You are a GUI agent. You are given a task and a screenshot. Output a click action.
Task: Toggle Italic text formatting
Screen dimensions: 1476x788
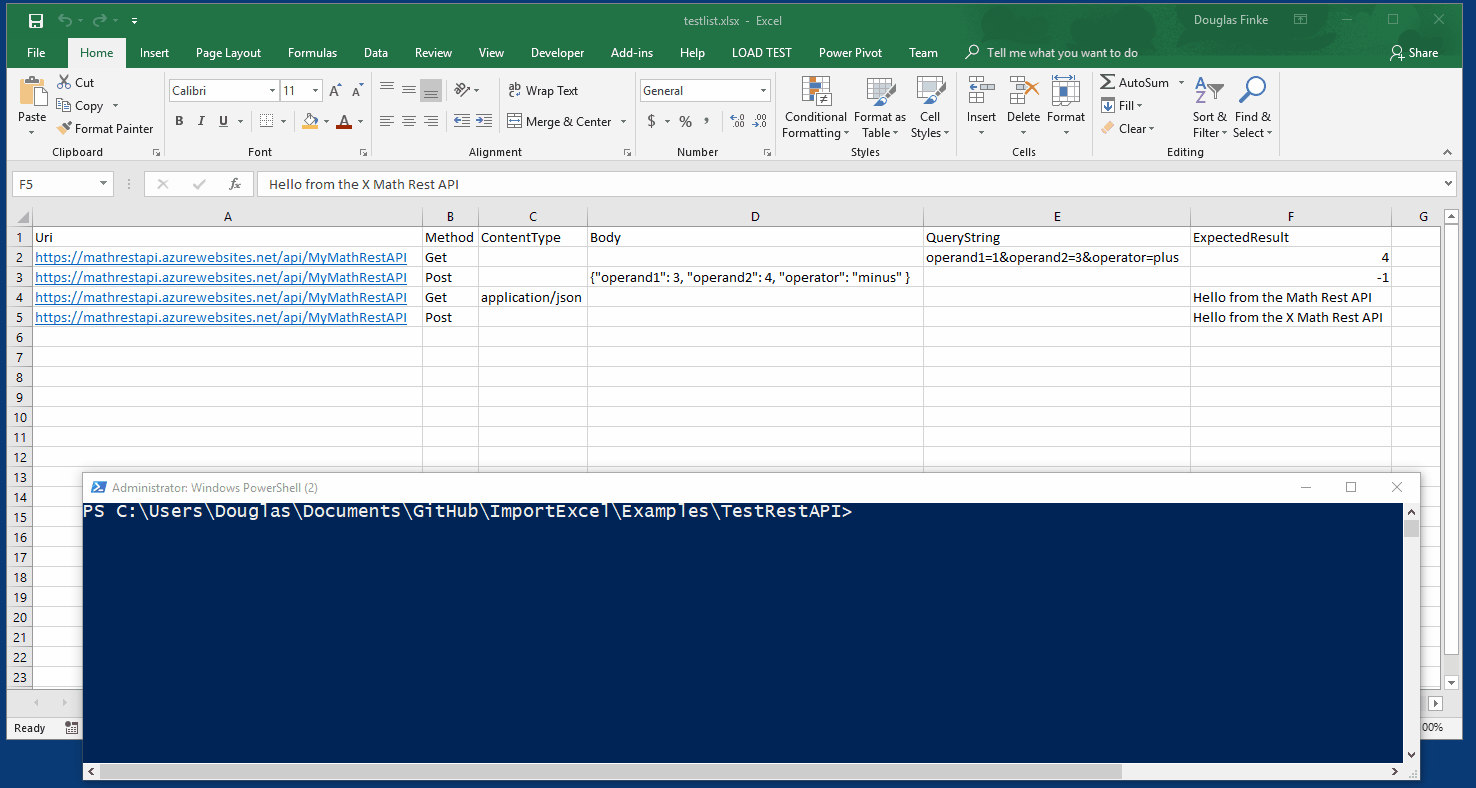click(201, 121)
